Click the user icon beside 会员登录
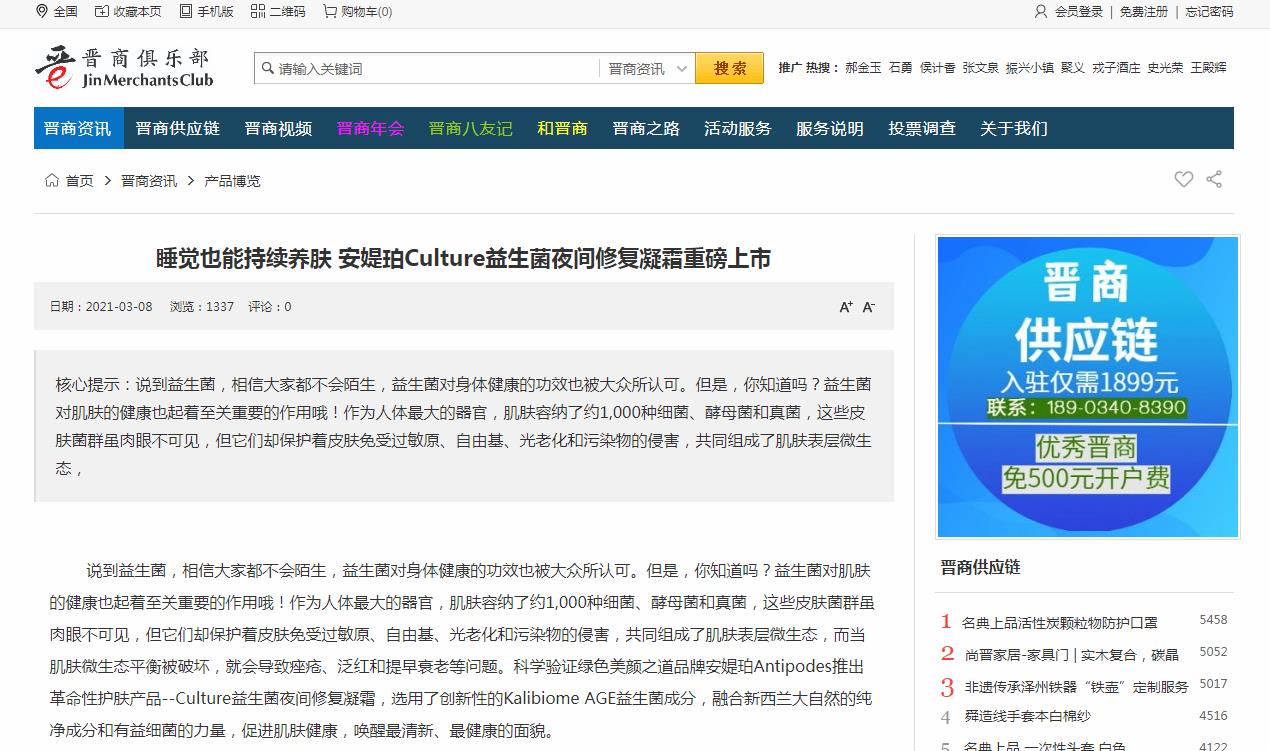The width and height of the screenshot is (1270, 751). (x=1041, y=11)
